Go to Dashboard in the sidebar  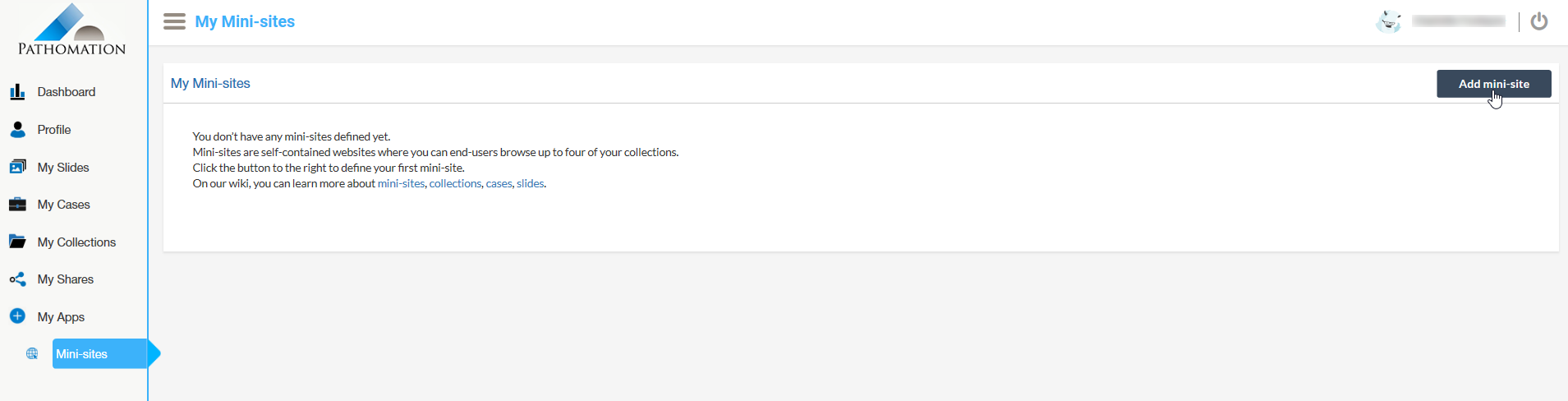(x=66, y=92)
